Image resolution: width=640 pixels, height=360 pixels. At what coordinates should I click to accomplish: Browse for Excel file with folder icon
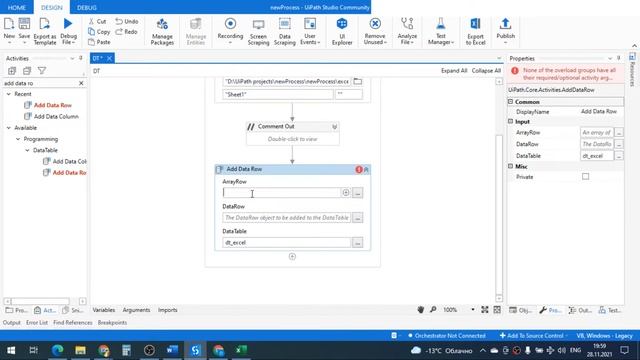(x=358, y=81)
